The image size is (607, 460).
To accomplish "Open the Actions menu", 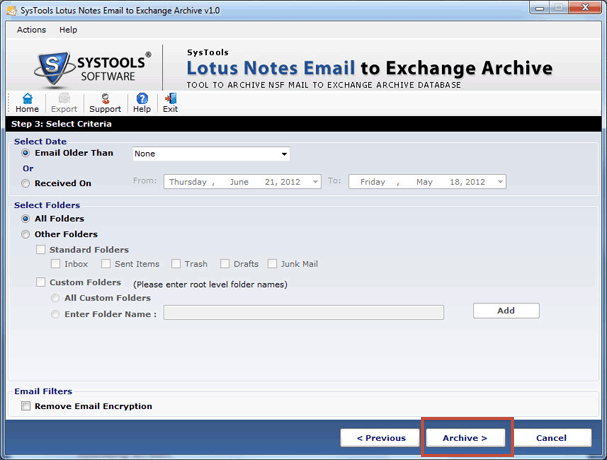I will click(31, 30).
